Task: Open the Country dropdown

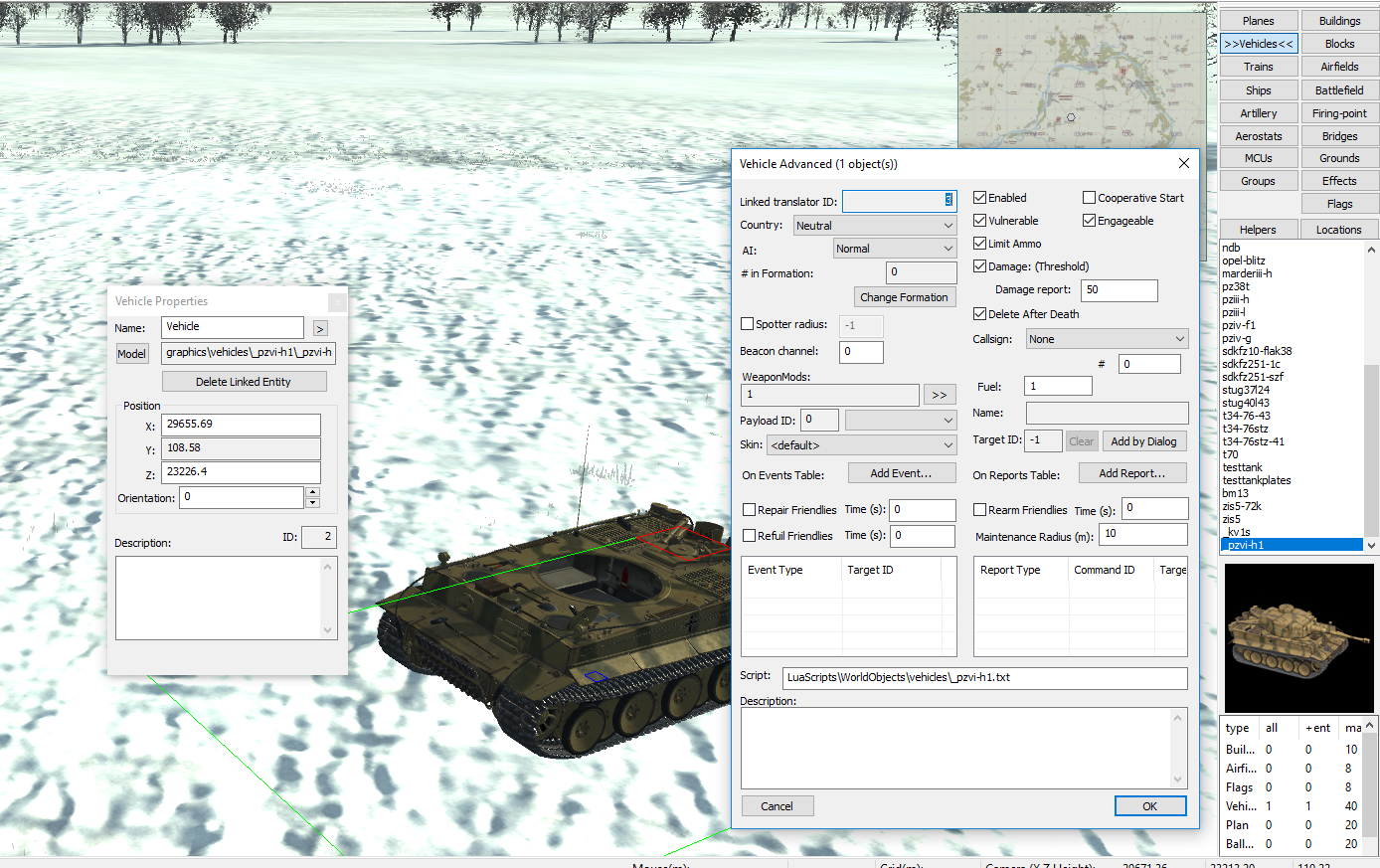Action: tap(874, 226)
